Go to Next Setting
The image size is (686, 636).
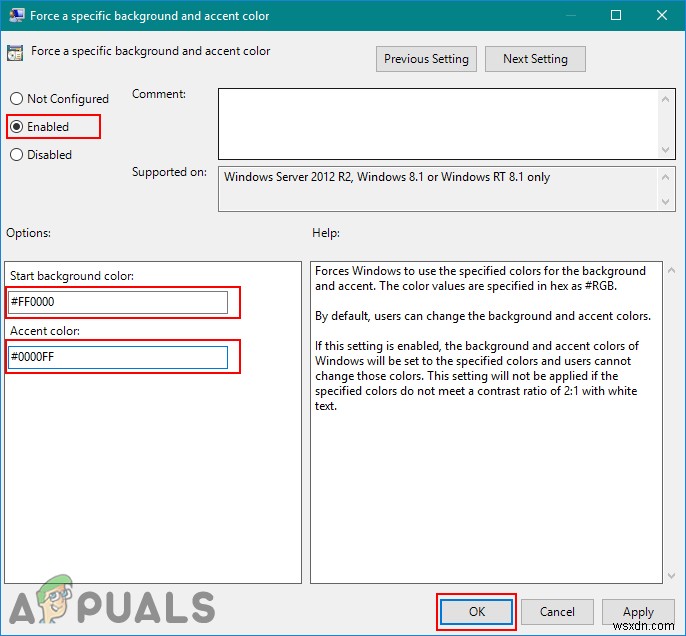535,59
